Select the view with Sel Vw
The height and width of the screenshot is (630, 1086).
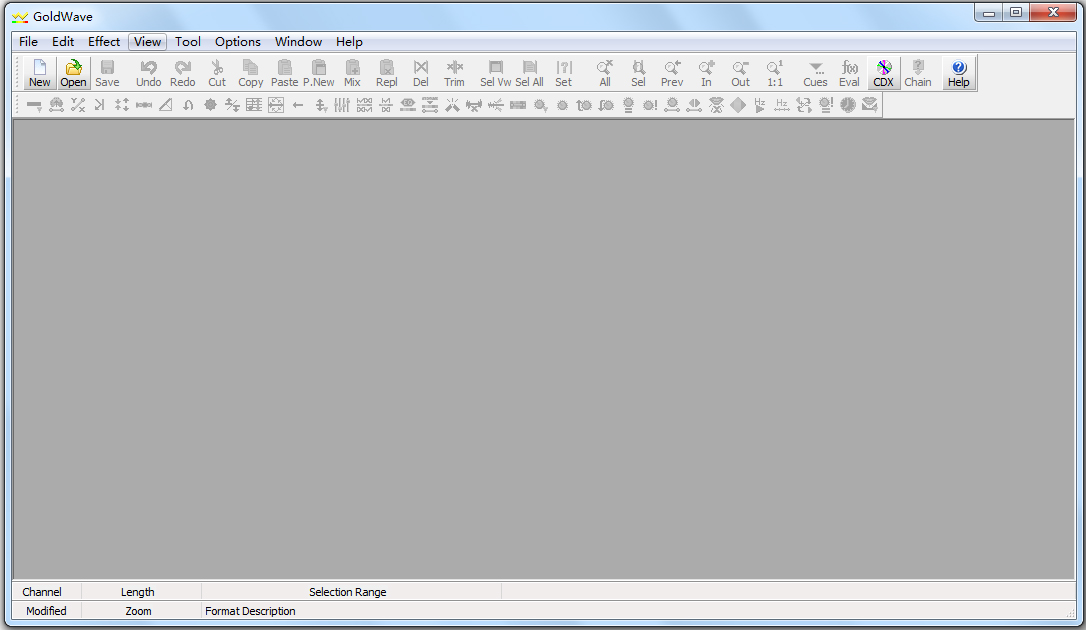point(496,73)
